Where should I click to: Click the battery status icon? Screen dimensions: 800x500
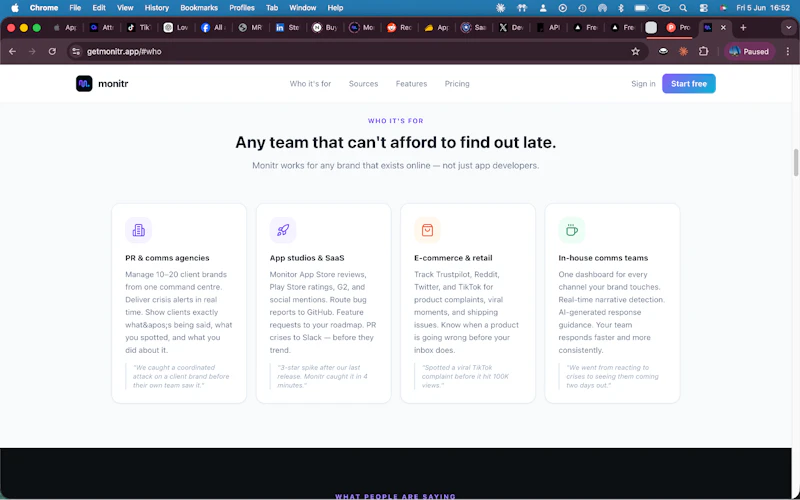click(x=641, y=8)
